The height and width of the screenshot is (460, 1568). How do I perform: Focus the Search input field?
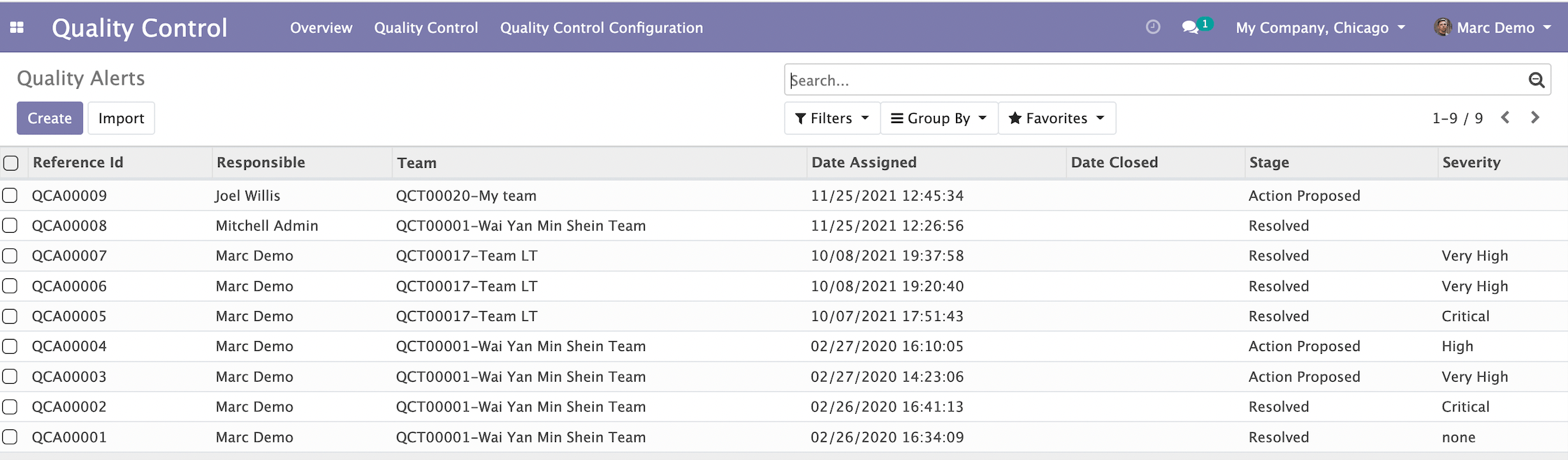(1153, 80)
